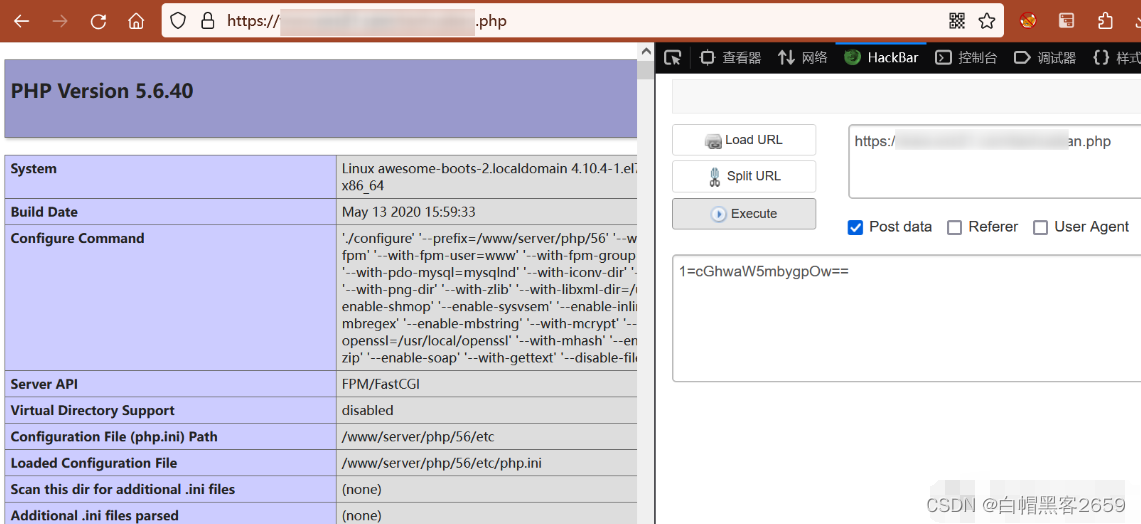Click the FPM/FastCGI value
Viewport: 1141px width, 524px height.
tap(381, 384)
